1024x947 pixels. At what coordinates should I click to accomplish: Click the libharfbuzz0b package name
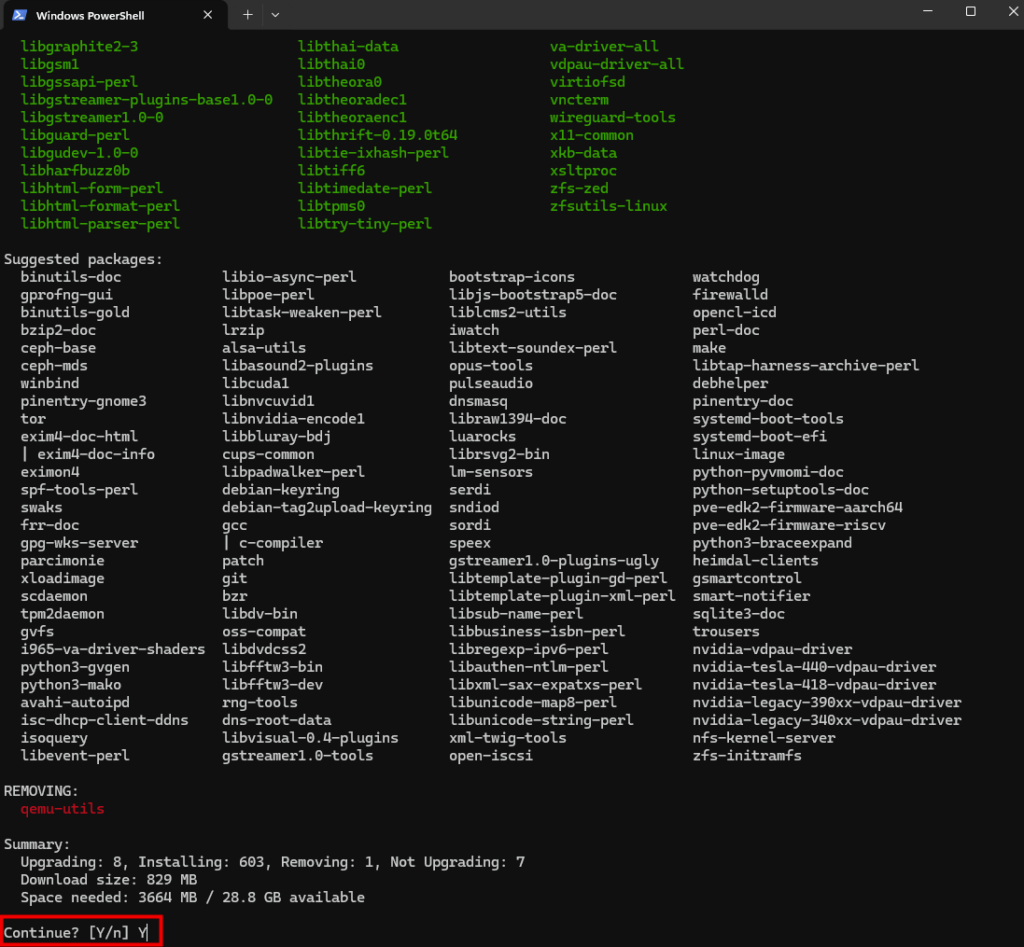(75, 170)
